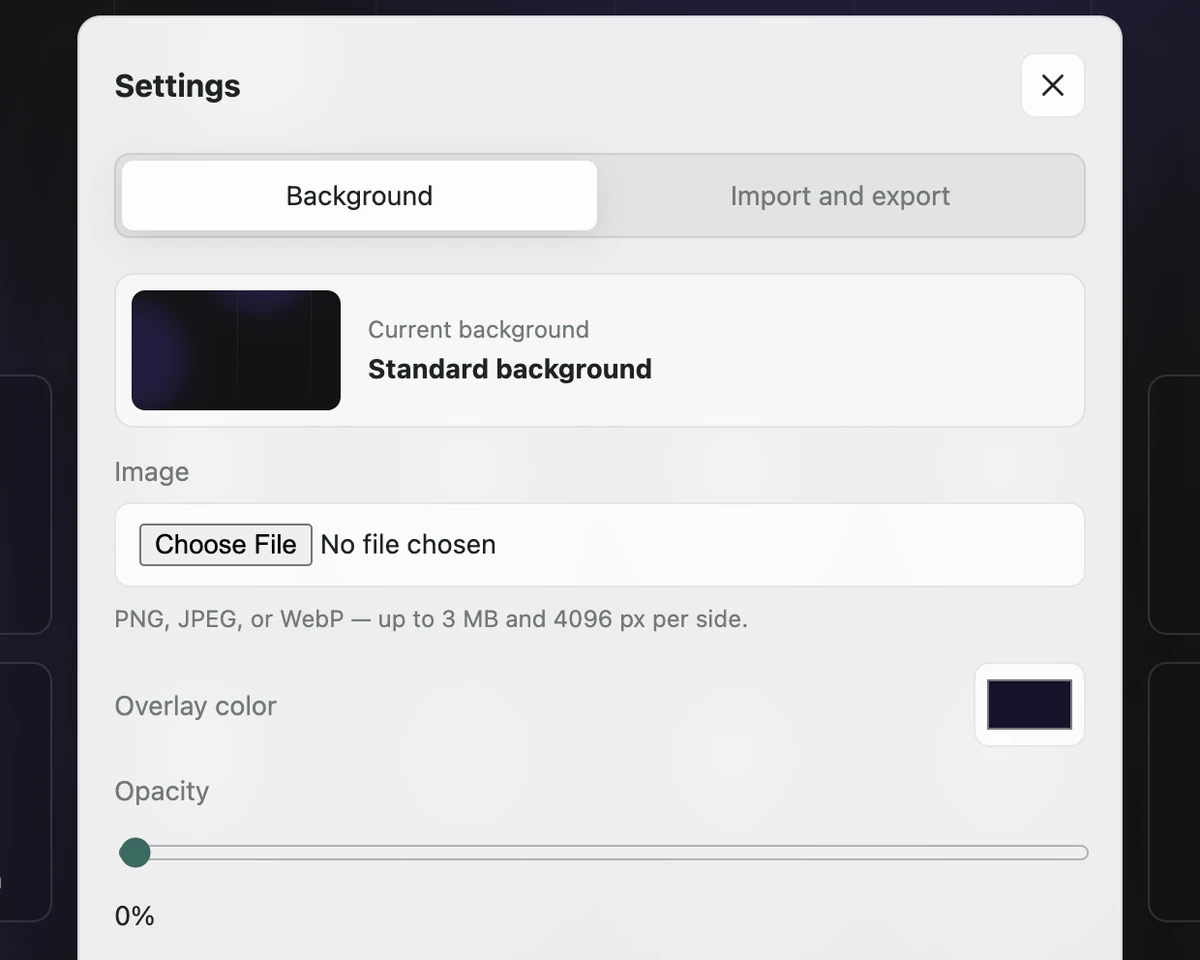Screen dimensions: 1200x960
Task: Click the 'No file chosen' text
Action: pos(408,544)
